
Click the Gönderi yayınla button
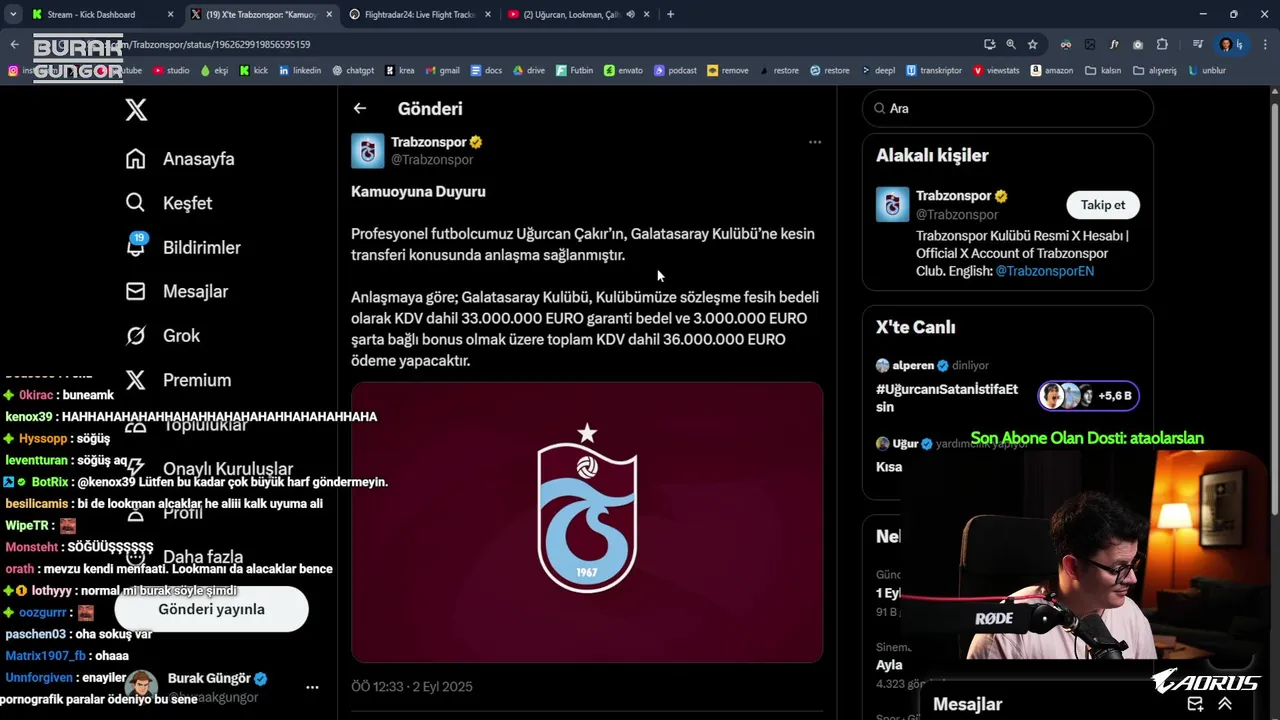(x=211, y=609)
